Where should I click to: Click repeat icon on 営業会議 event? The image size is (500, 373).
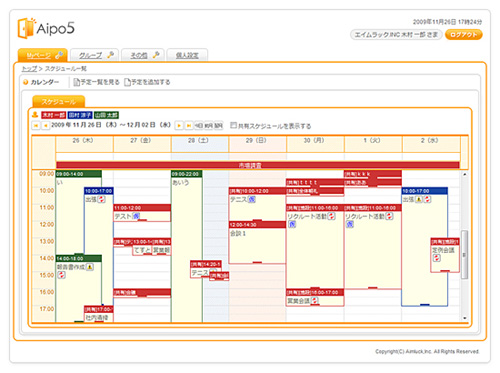[315, 301]
